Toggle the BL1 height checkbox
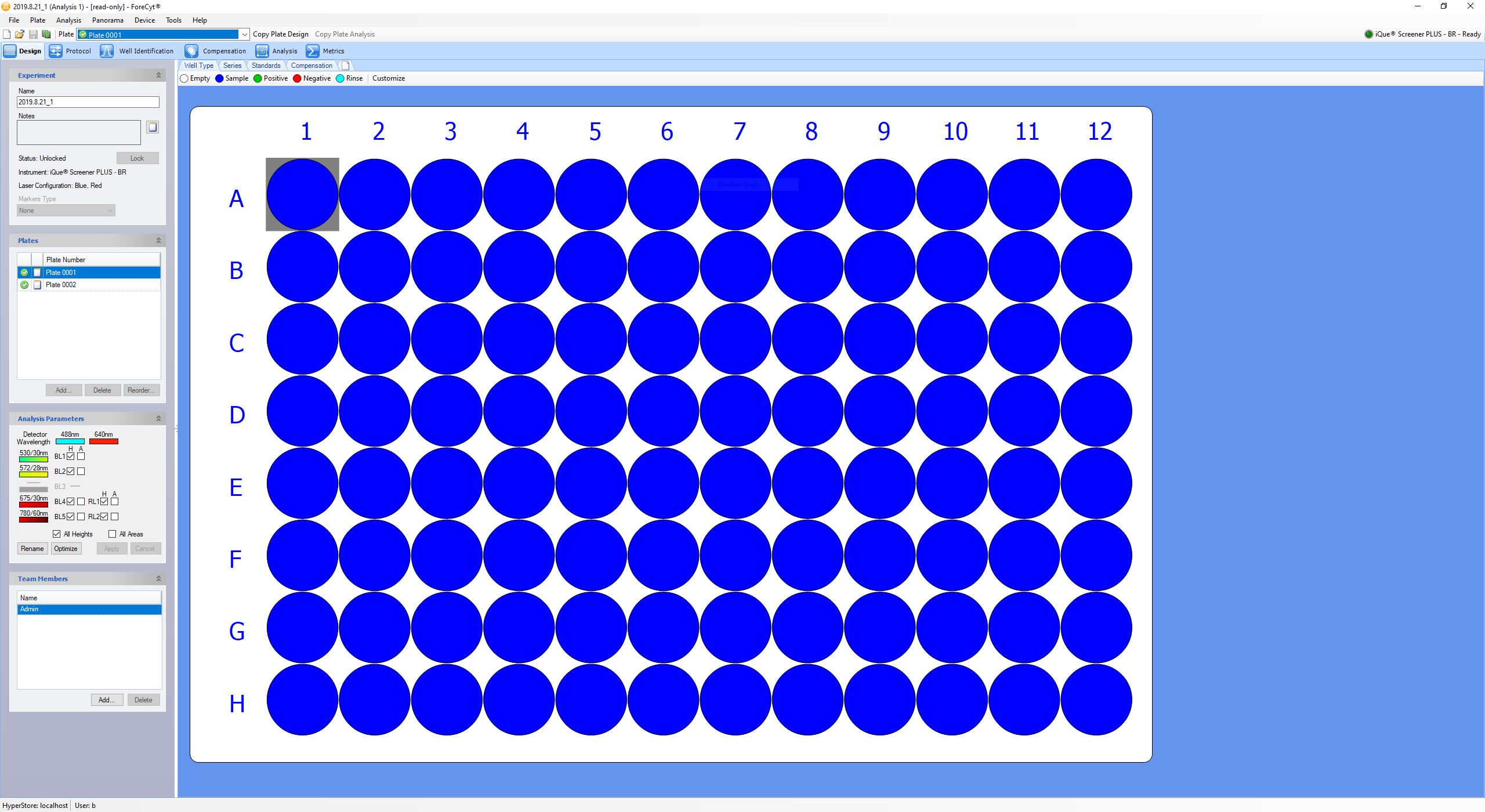 pyautogui.click(x=71, y=456)
